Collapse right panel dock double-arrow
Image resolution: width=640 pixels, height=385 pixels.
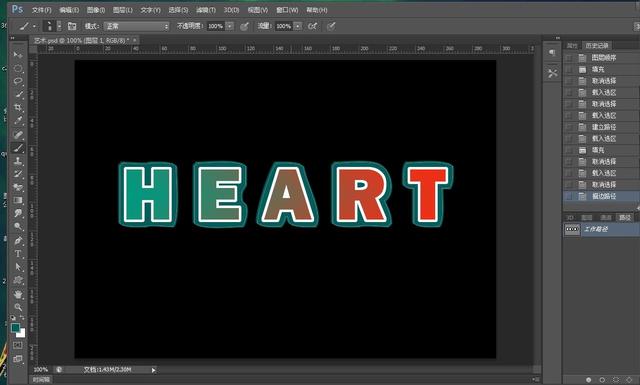click(x=558, y=38)
